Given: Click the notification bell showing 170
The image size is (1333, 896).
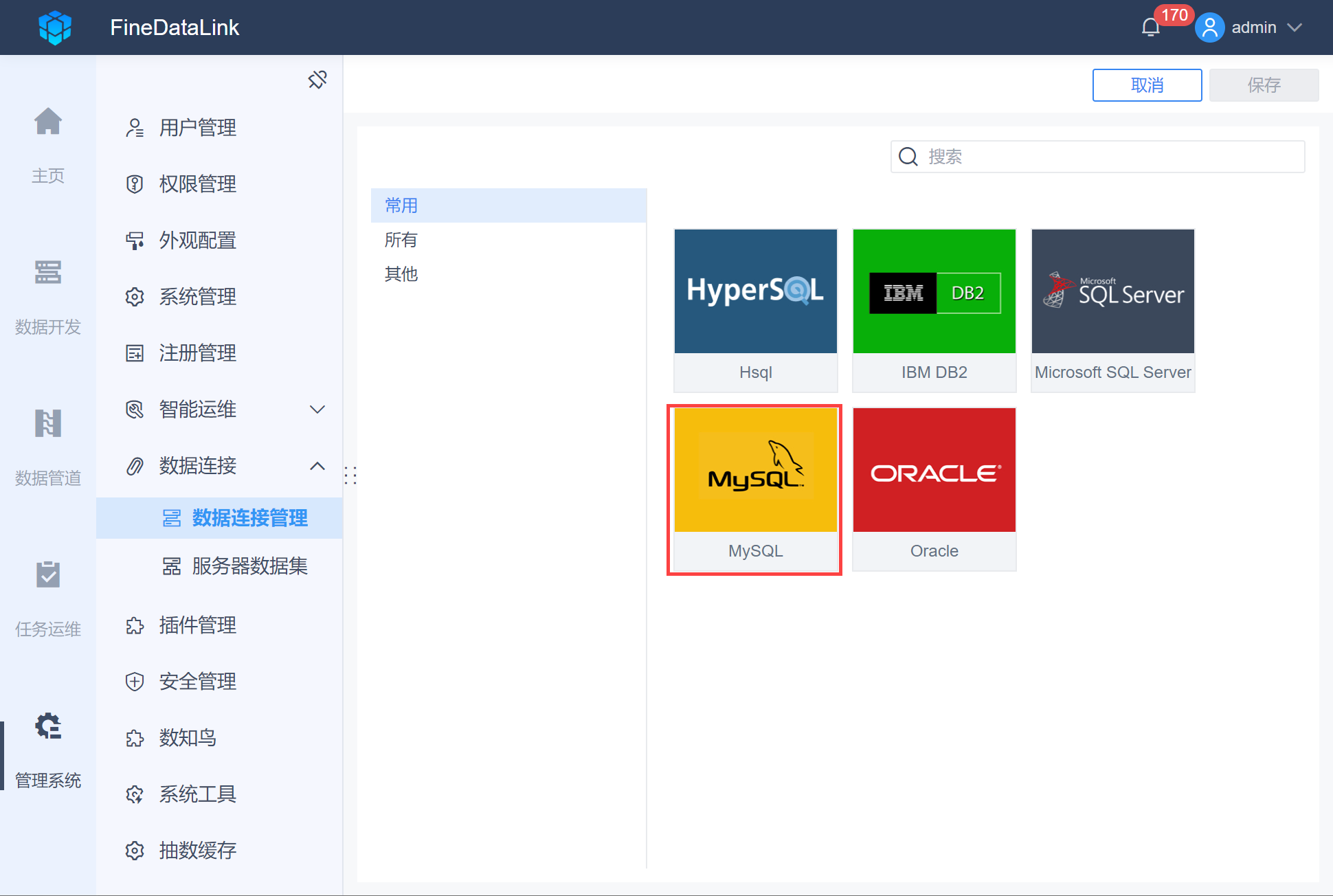Looking at the screenshot, I should (1150, 26).
